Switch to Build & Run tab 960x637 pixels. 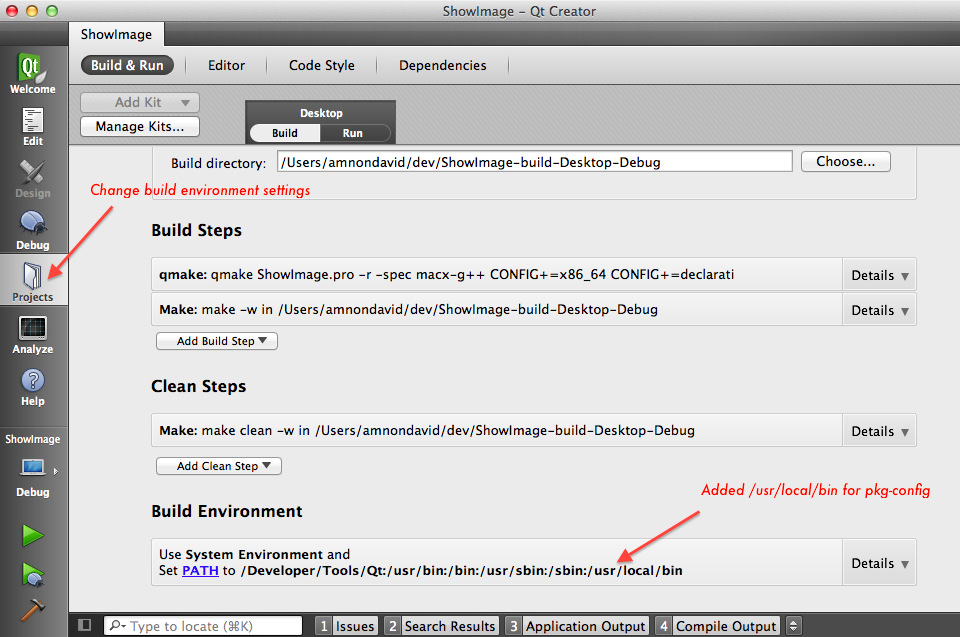pos(127,65)
